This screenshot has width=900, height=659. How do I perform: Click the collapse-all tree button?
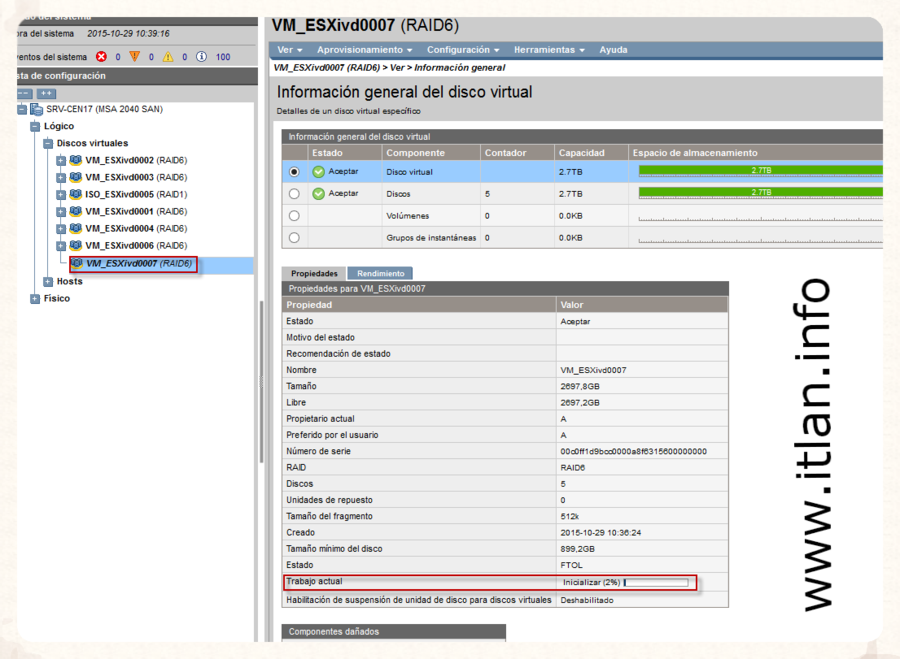(x=24, y=93)
